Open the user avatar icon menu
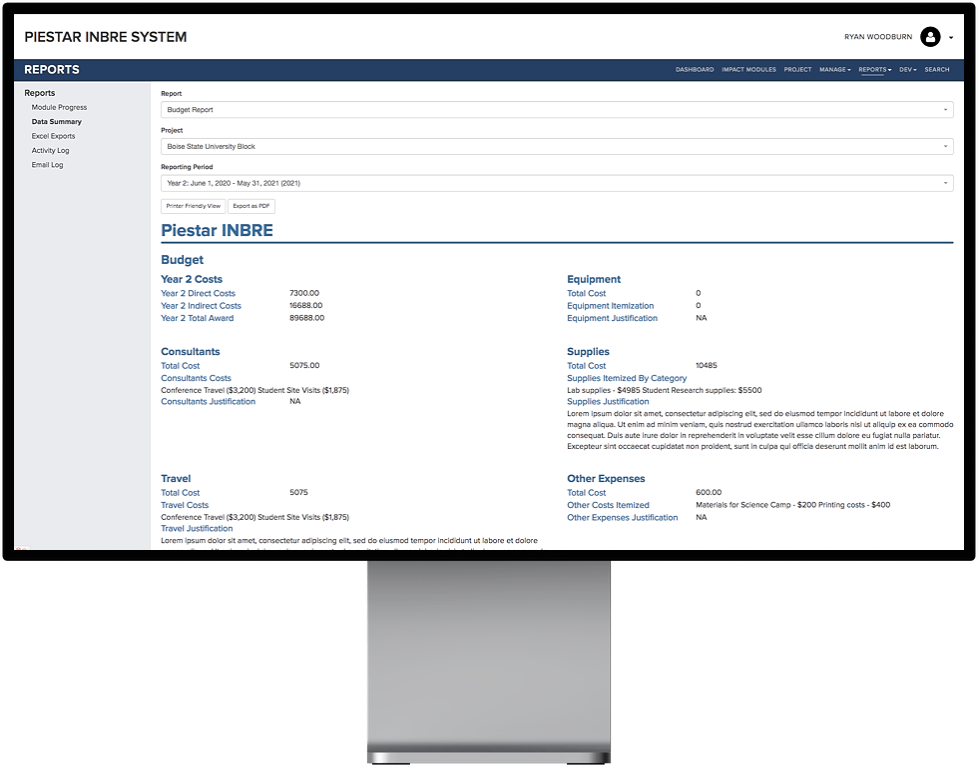978x768 pixels. pyautogui.click(x=930, y=37)
